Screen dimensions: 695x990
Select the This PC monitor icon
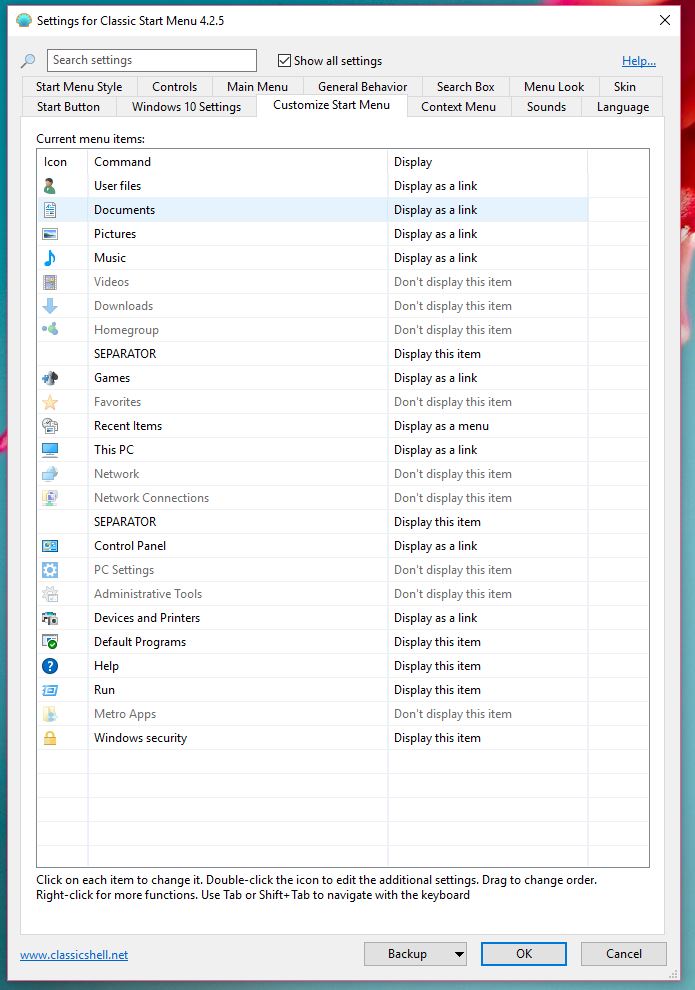[x=50, y=450]
